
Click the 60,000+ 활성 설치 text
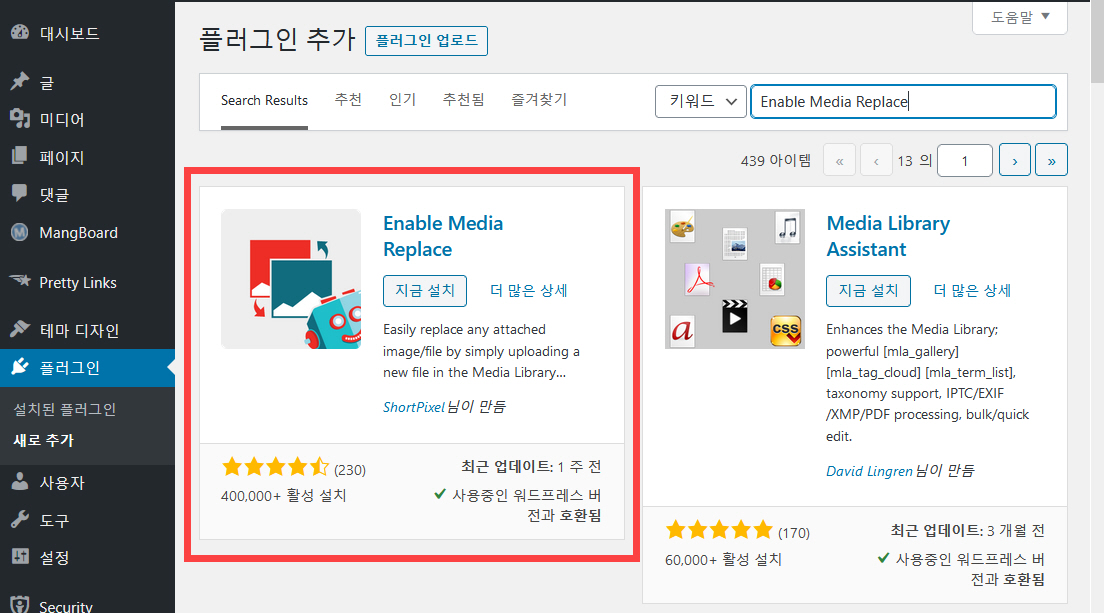point(723,560)
